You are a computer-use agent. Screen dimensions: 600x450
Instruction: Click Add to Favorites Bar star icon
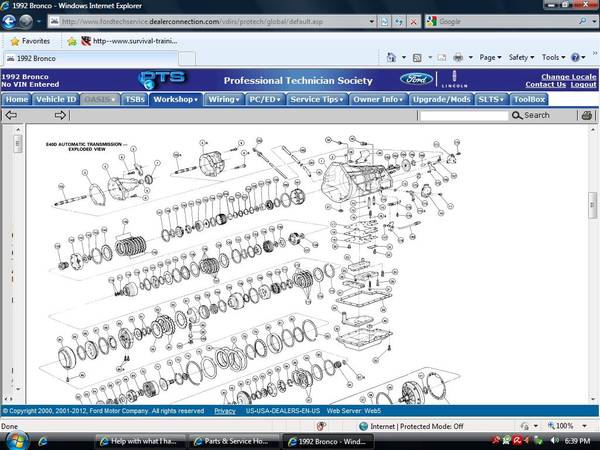click(72, 41)
